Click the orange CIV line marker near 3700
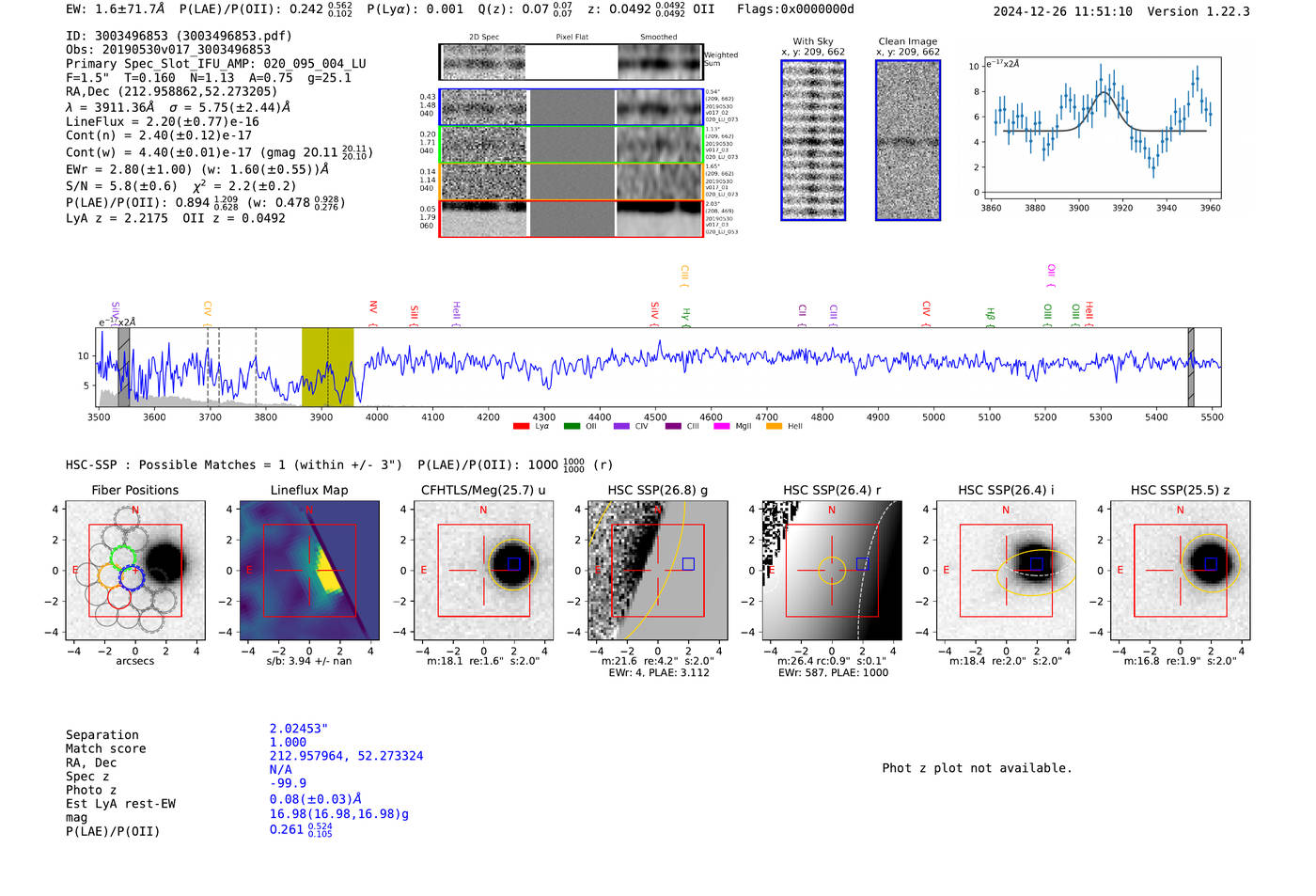Image resolution: width=1316 pixels, height=896 pixels. 207,314
